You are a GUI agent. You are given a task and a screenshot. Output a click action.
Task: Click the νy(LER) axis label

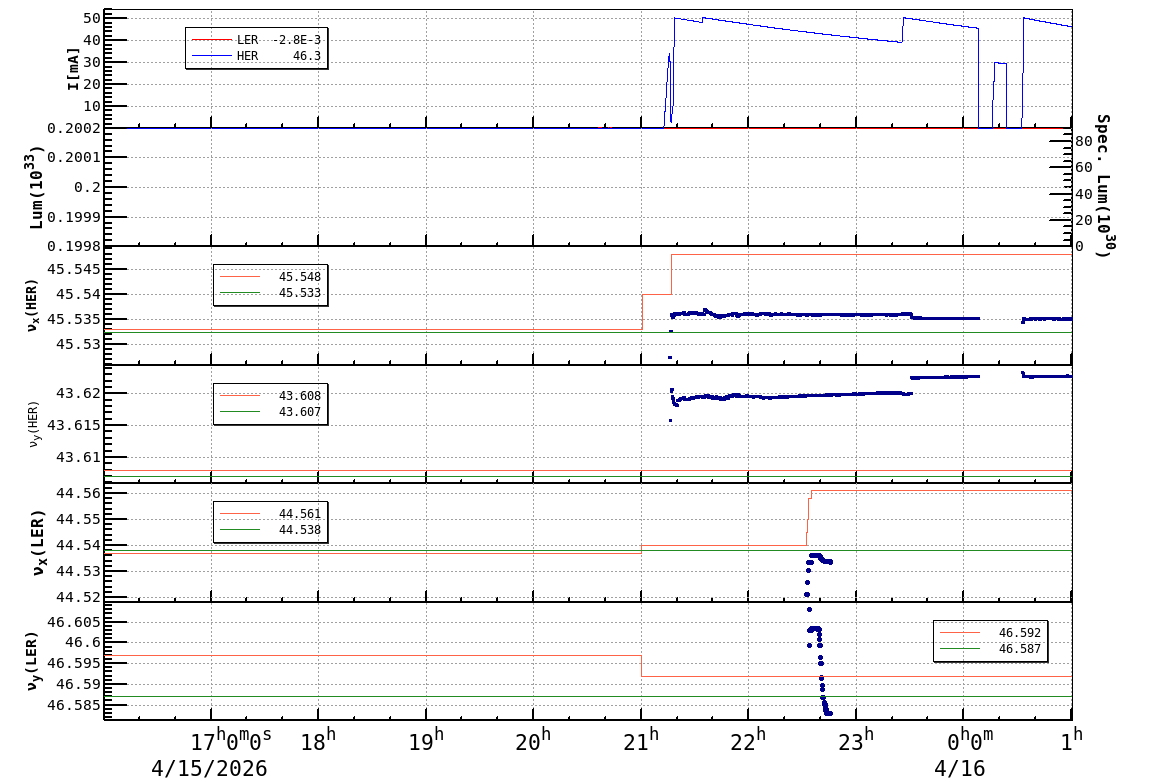tap(32, 661)
